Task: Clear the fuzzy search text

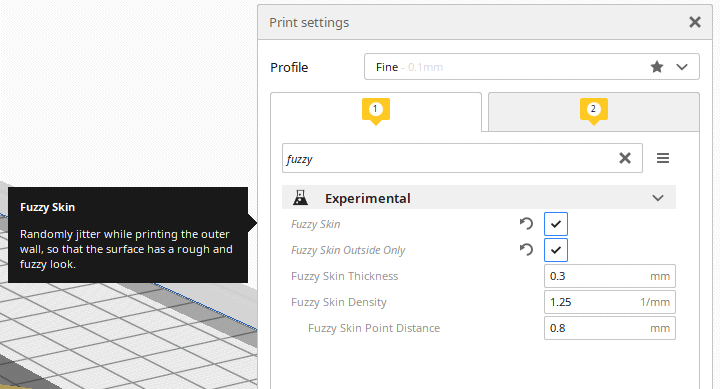Action: 625,158
